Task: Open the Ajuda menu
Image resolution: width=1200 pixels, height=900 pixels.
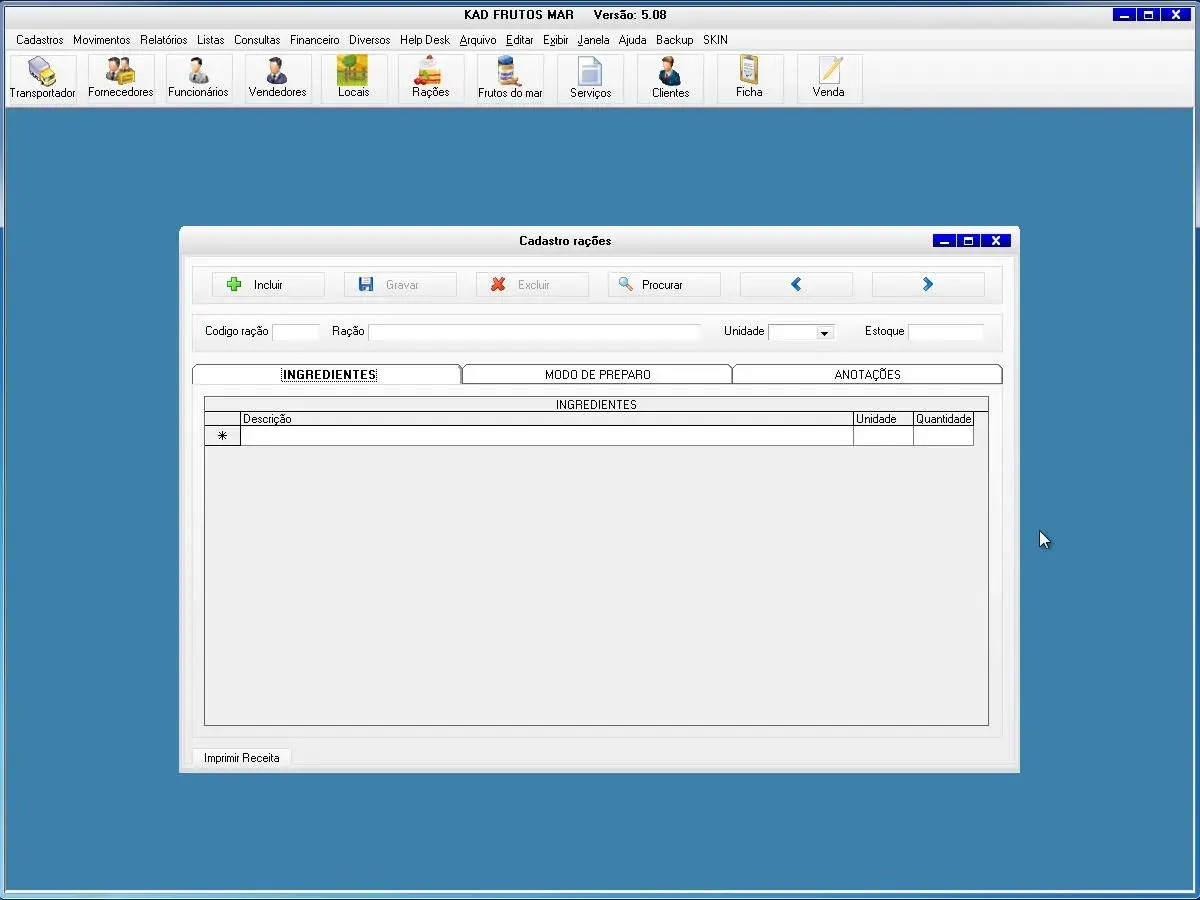Action: (633, 40)
